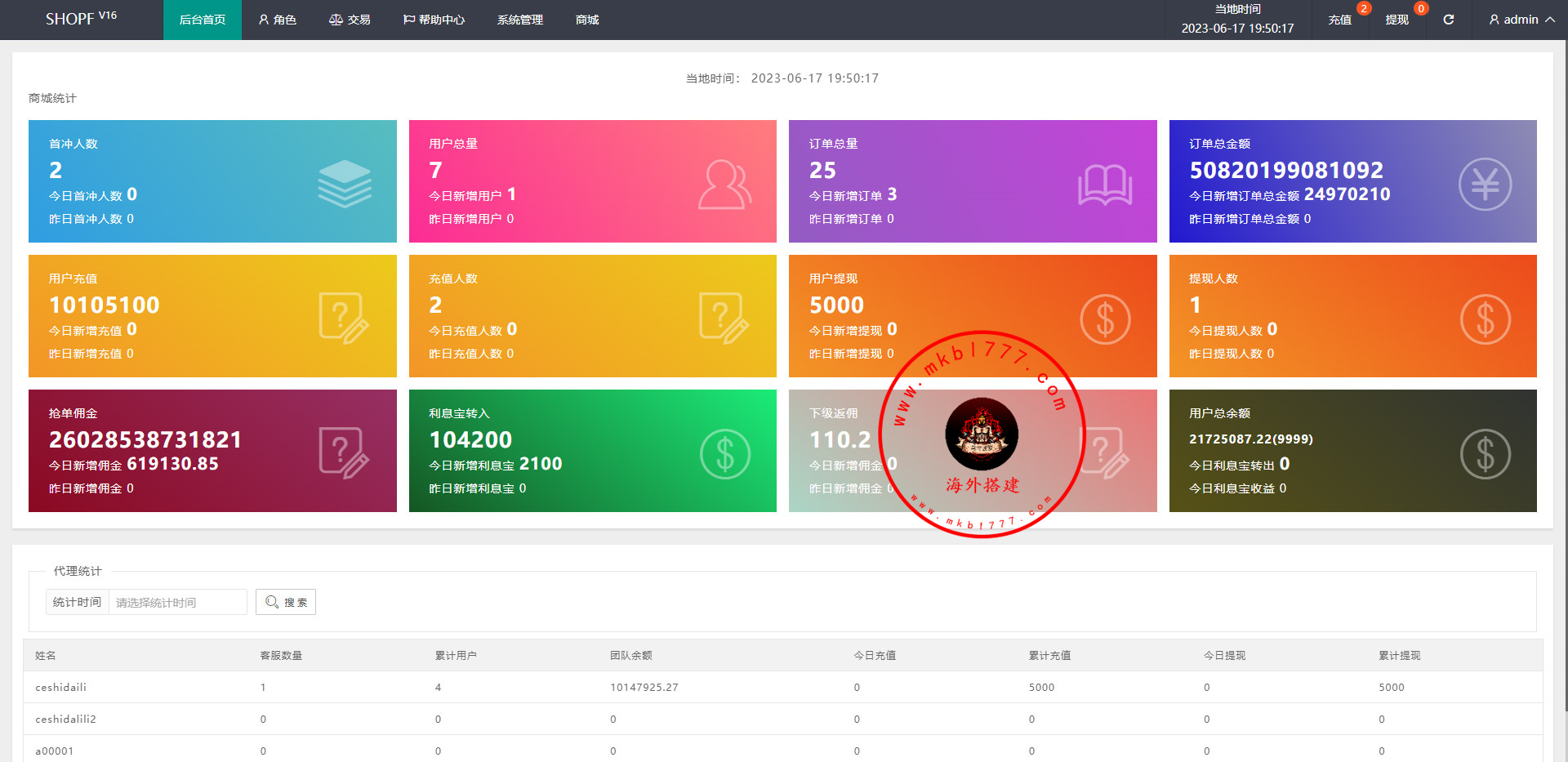Screen dimensions: 1568x762
Task: Click the yen icon on 订单总金额 card
Action: coord(1486,184)
